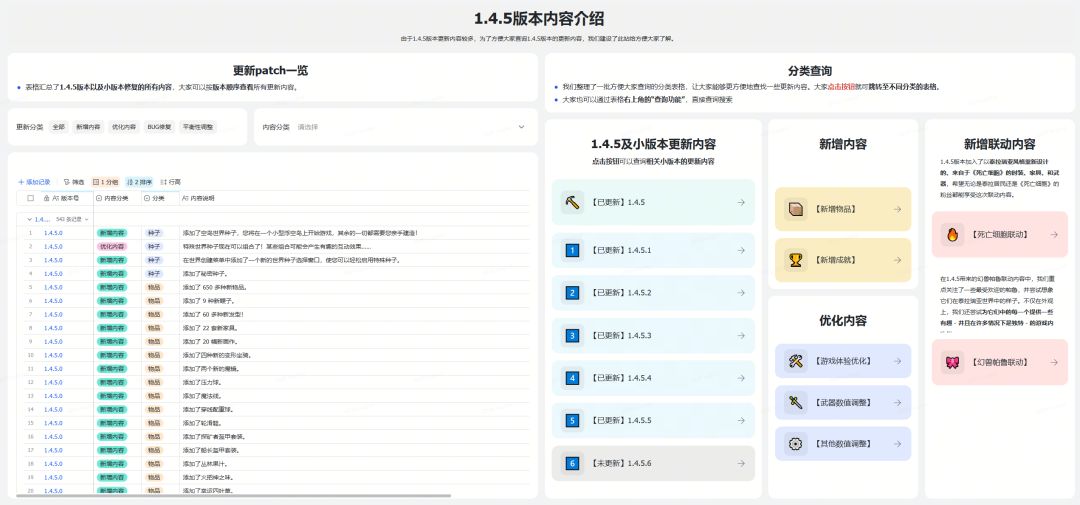Click the plus icon of 添加记录
Screen dimensions: 1080x505
point(21,182)
